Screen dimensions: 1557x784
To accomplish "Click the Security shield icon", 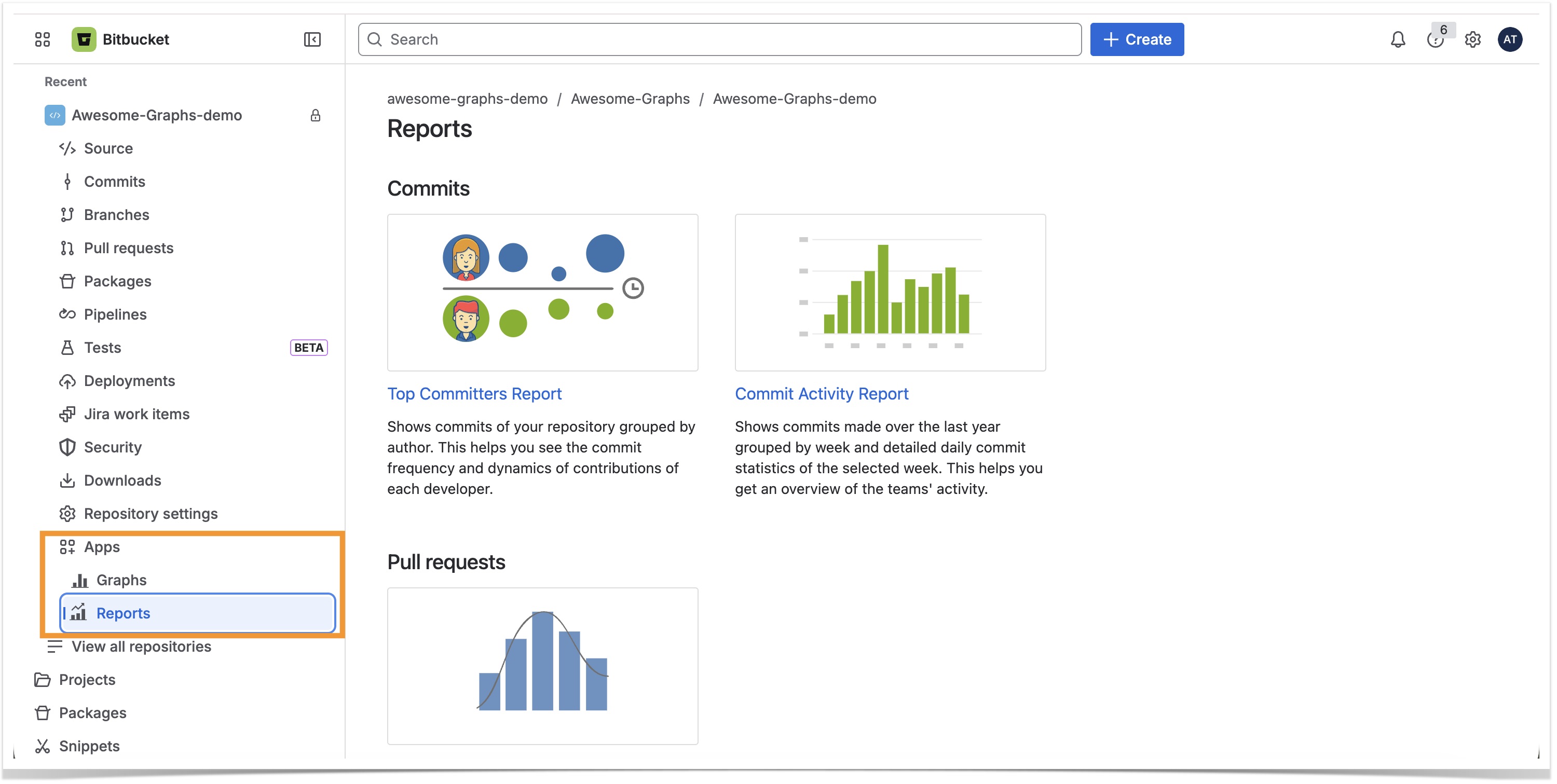I will [x=67, y=447].
